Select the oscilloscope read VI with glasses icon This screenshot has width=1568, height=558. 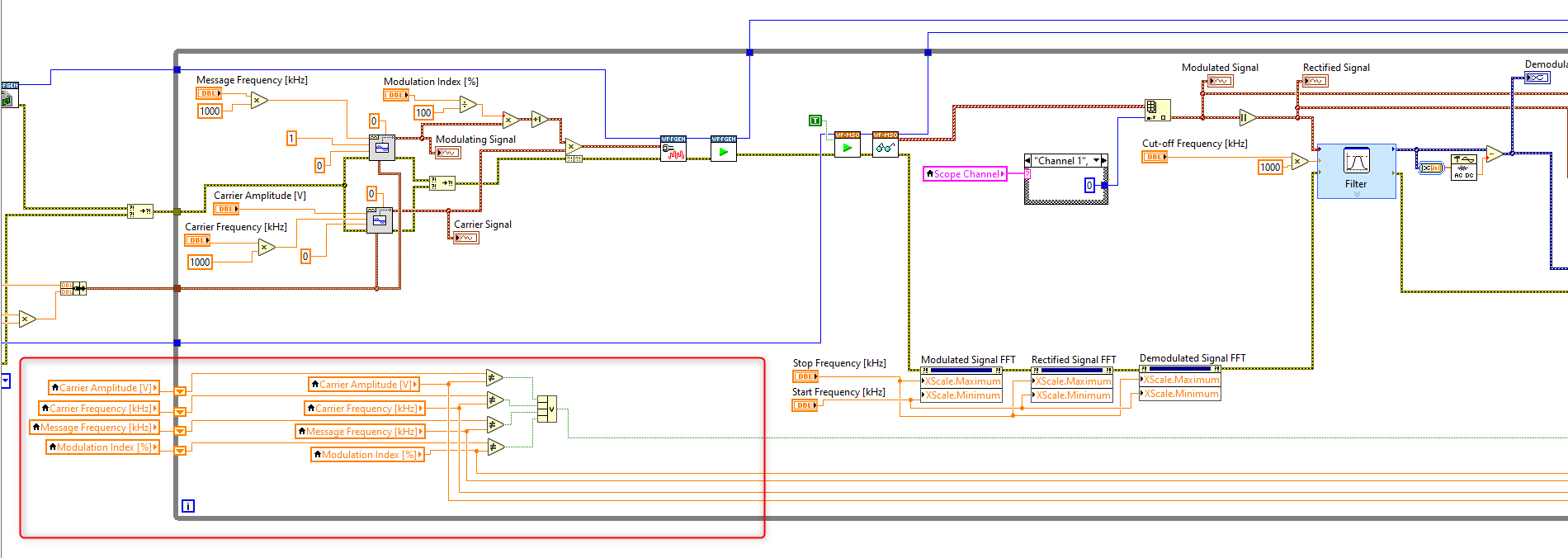885,144
